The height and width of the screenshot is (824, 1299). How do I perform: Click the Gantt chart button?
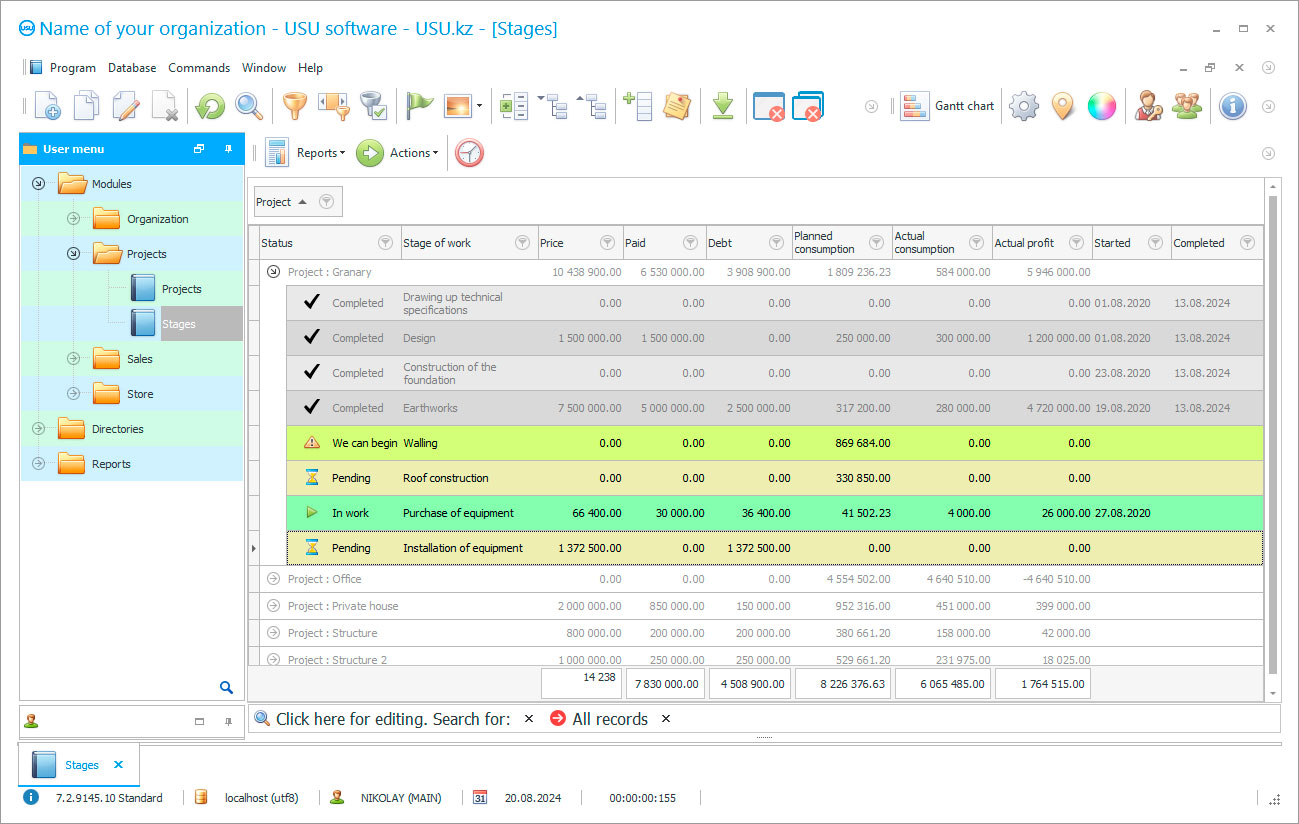pos(947,105)
